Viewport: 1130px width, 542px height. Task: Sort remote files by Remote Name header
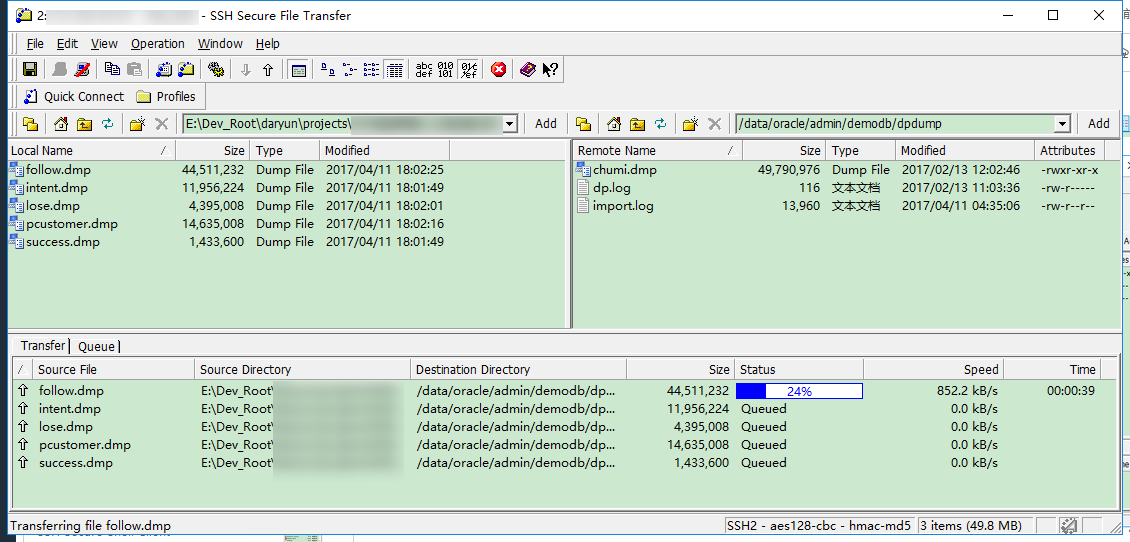click(x=659, y=151)
